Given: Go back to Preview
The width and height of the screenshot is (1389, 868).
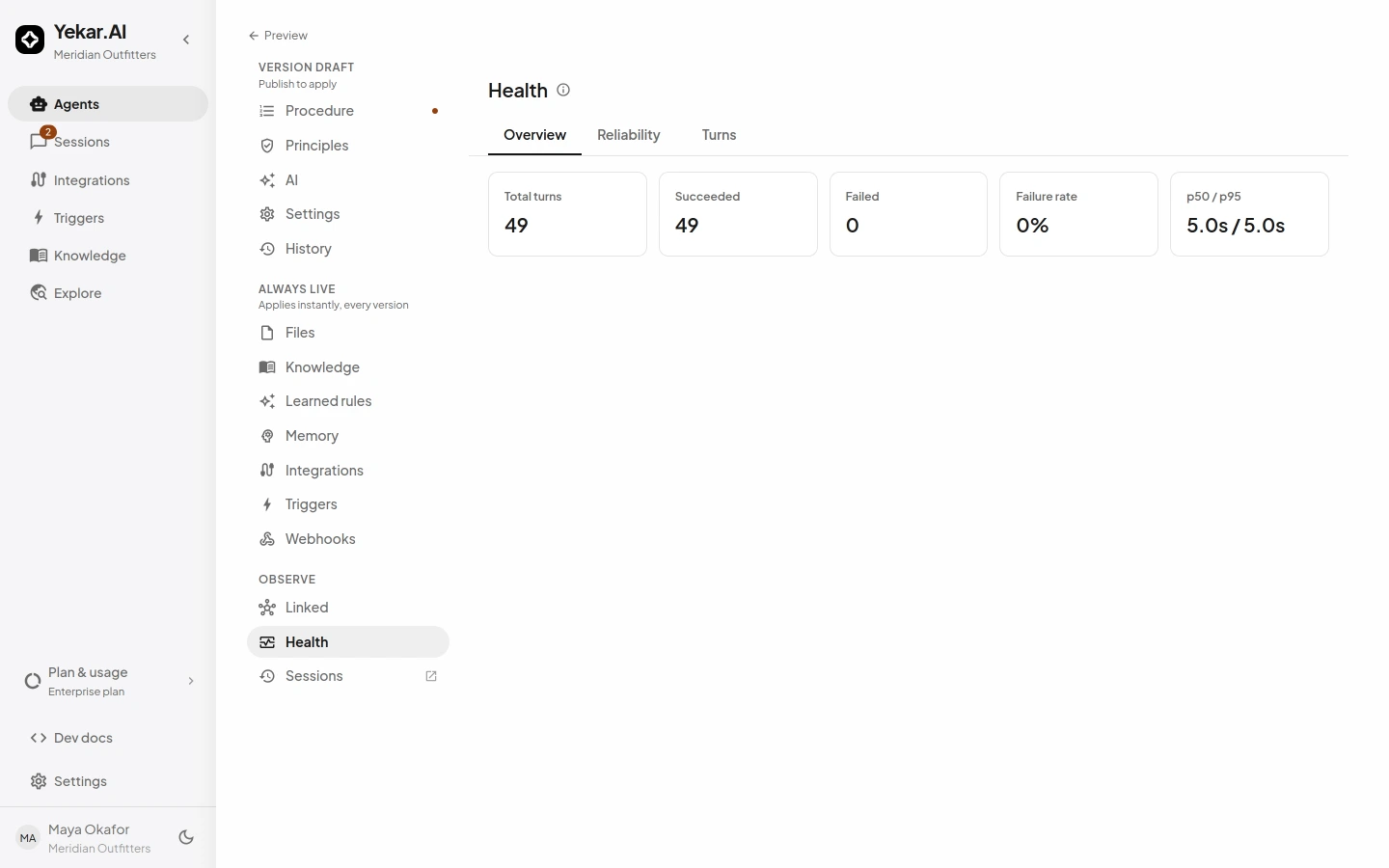Looking at the screenshot, I should tap(278, 36).
